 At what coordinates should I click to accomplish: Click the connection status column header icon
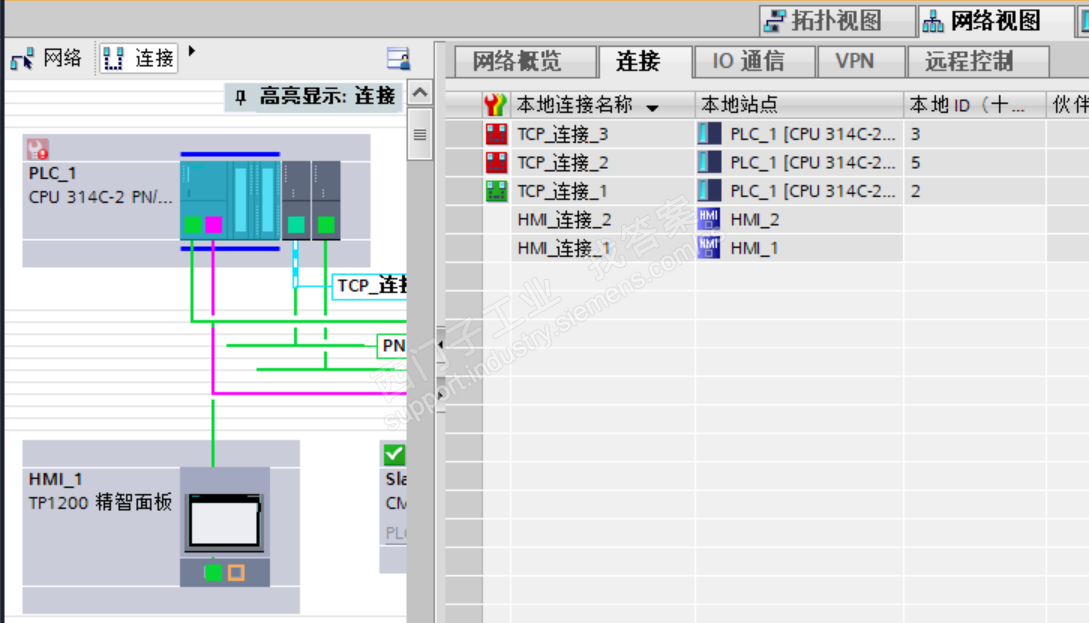point(496,105)
